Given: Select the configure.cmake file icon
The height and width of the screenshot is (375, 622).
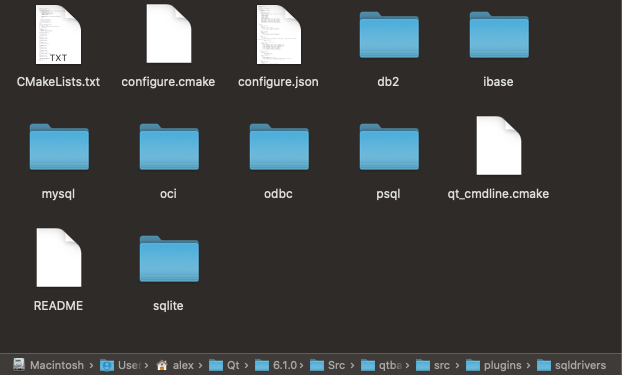Looking at the screenshot, I should pos(169,34).
